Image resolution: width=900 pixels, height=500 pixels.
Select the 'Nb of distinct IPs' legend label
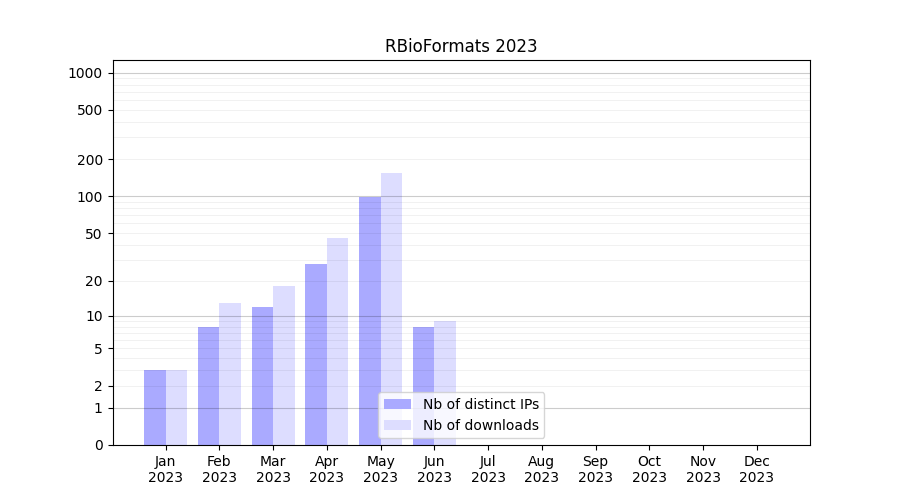point(480,404)
